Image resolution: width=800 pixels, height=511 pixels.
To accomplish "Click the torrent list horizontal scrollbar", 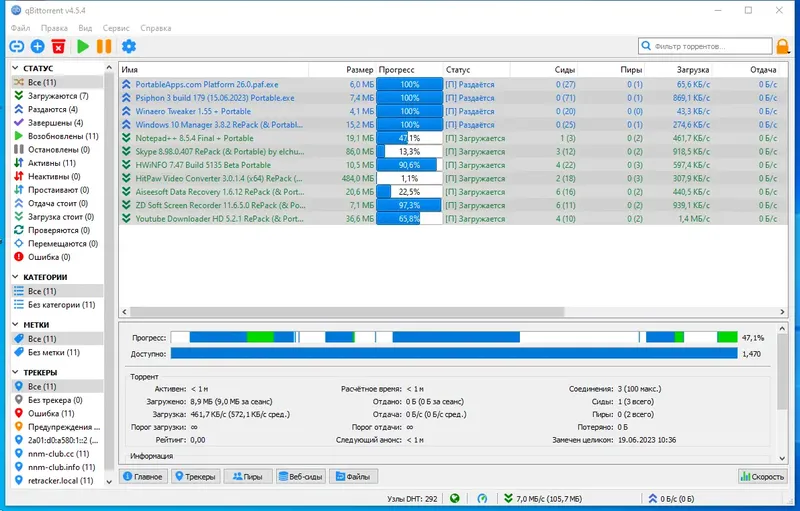I will (x=347, y=312).
